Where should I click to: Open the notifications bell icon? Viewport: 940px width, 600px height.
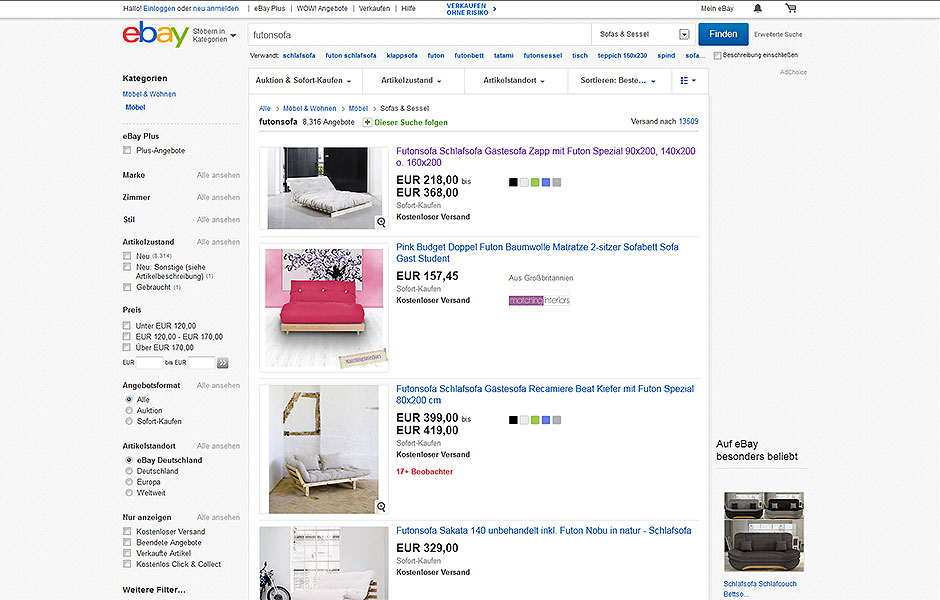758,8
